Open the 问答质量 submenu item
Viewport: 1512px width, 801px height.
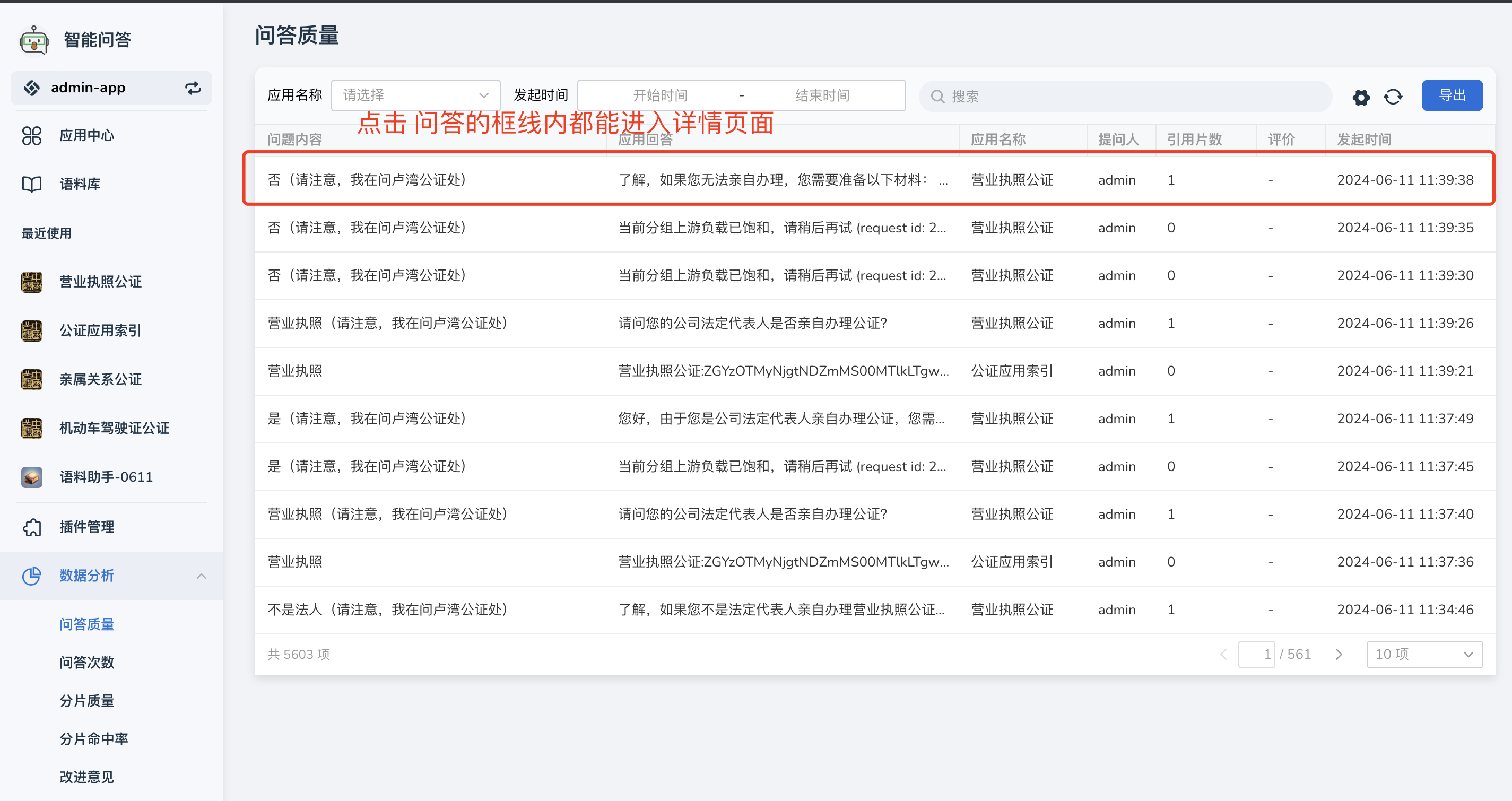click(87, 624)
